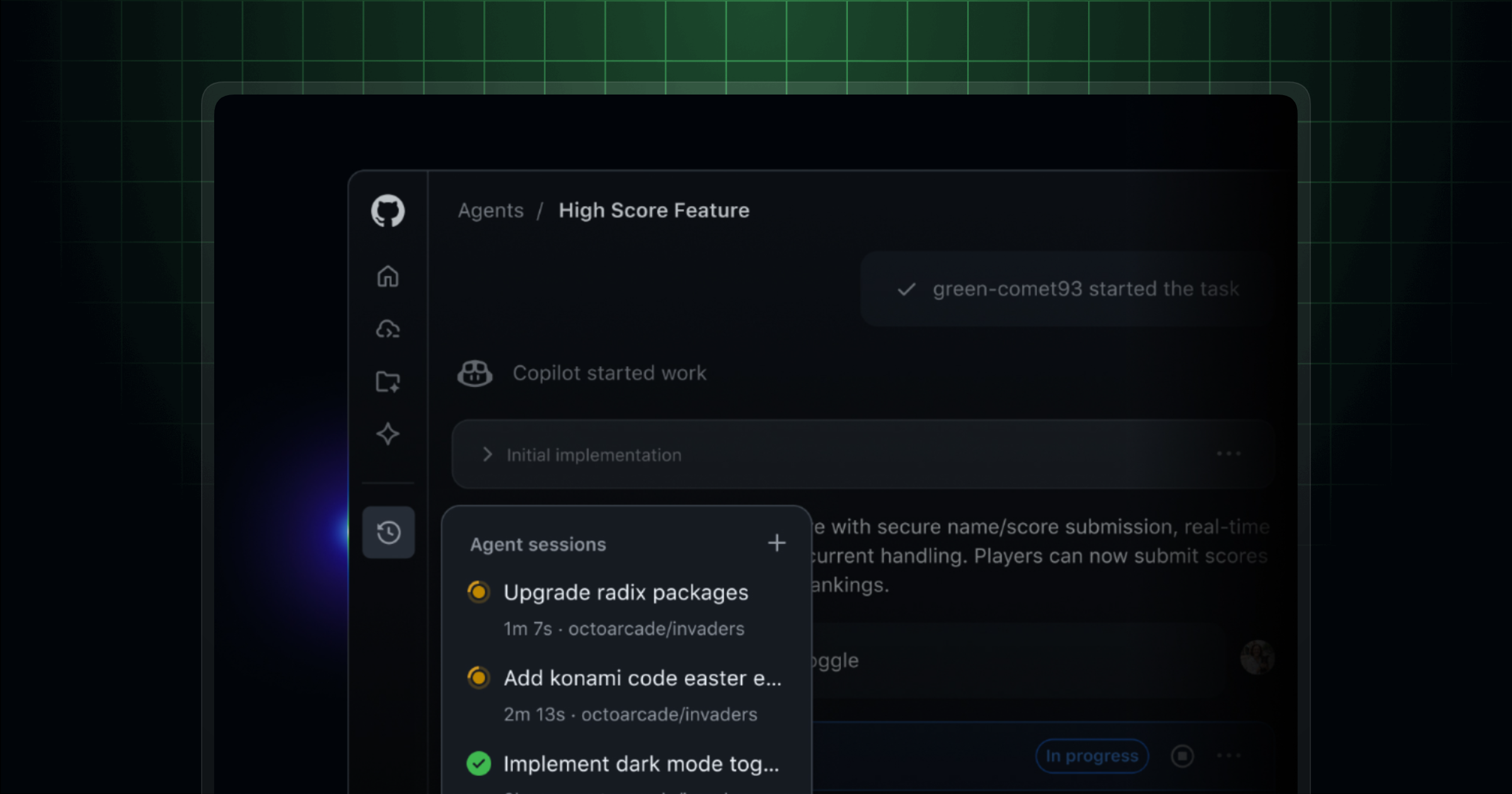Open the agent session history icon
This screenshot has height=794, width=1512.
(388, 532)
